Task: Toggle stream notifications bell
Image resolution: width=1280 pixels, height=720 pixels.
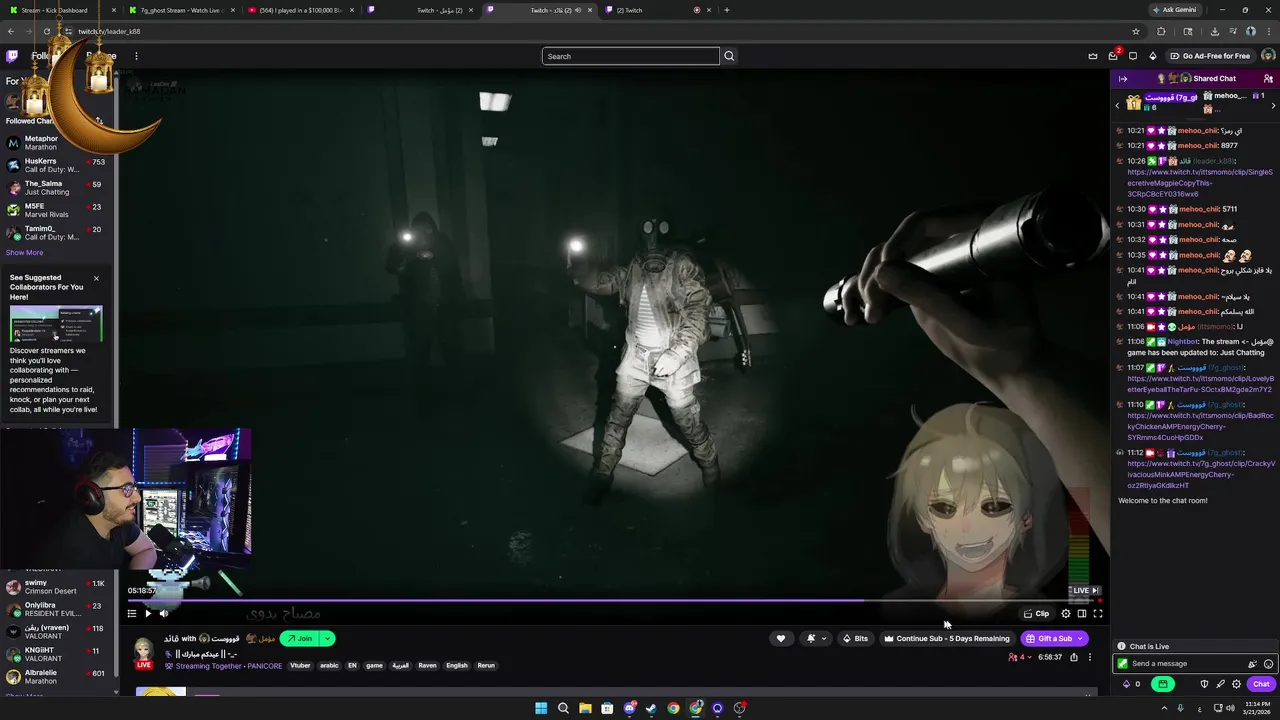Action: [811, 639]
